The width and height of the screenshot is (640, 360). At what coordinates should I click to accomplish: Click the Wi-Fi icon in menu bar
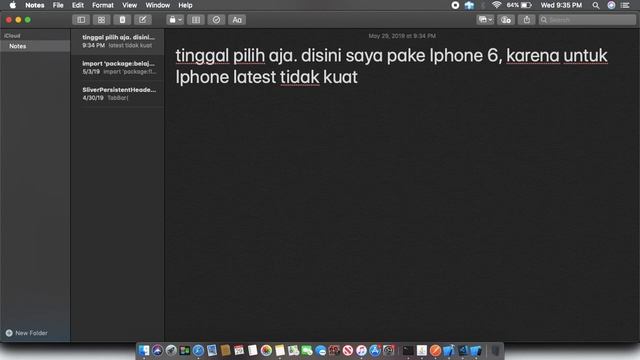tap(496, 5)
